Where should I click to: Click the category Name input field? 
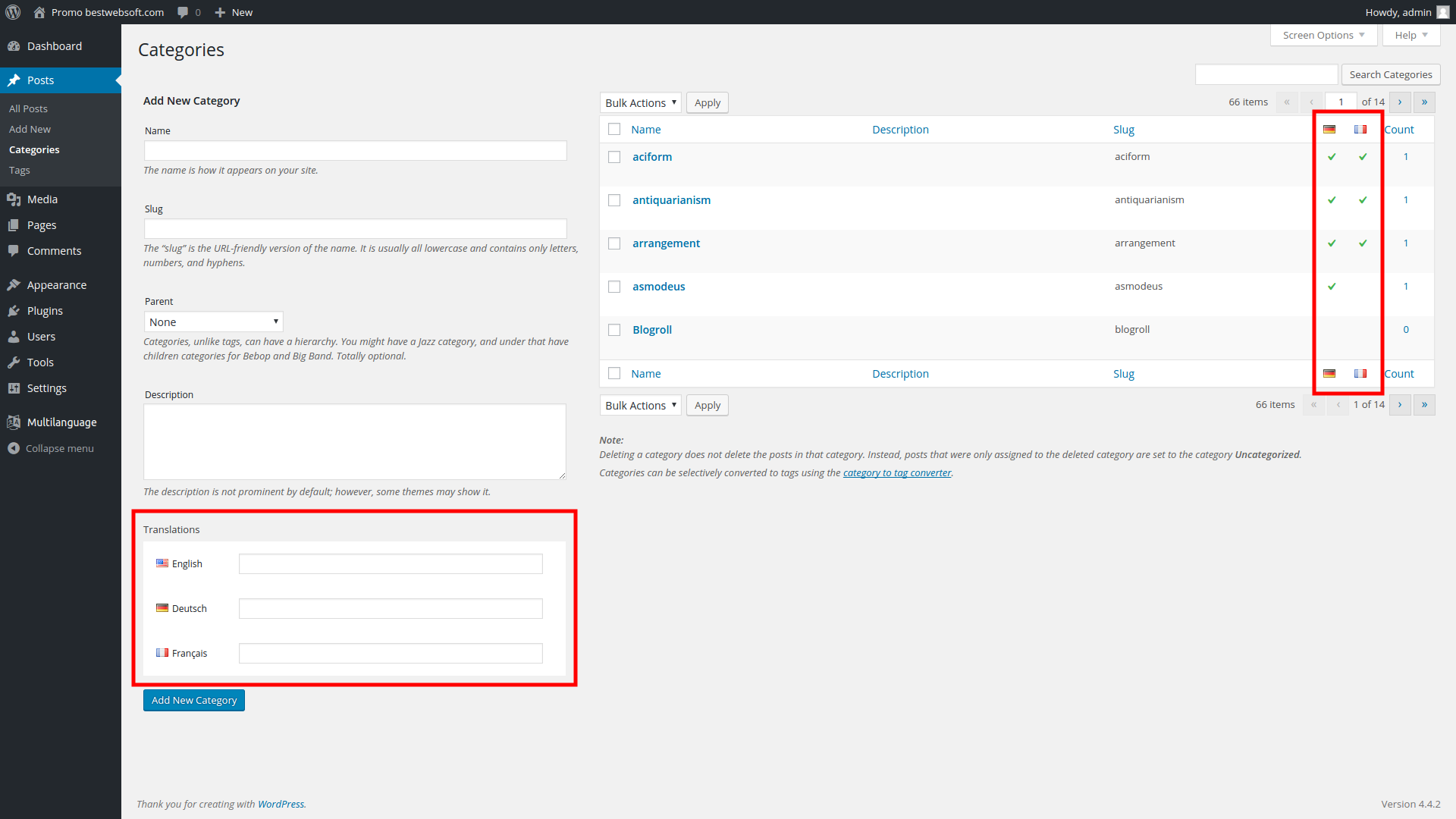point(356,150)
